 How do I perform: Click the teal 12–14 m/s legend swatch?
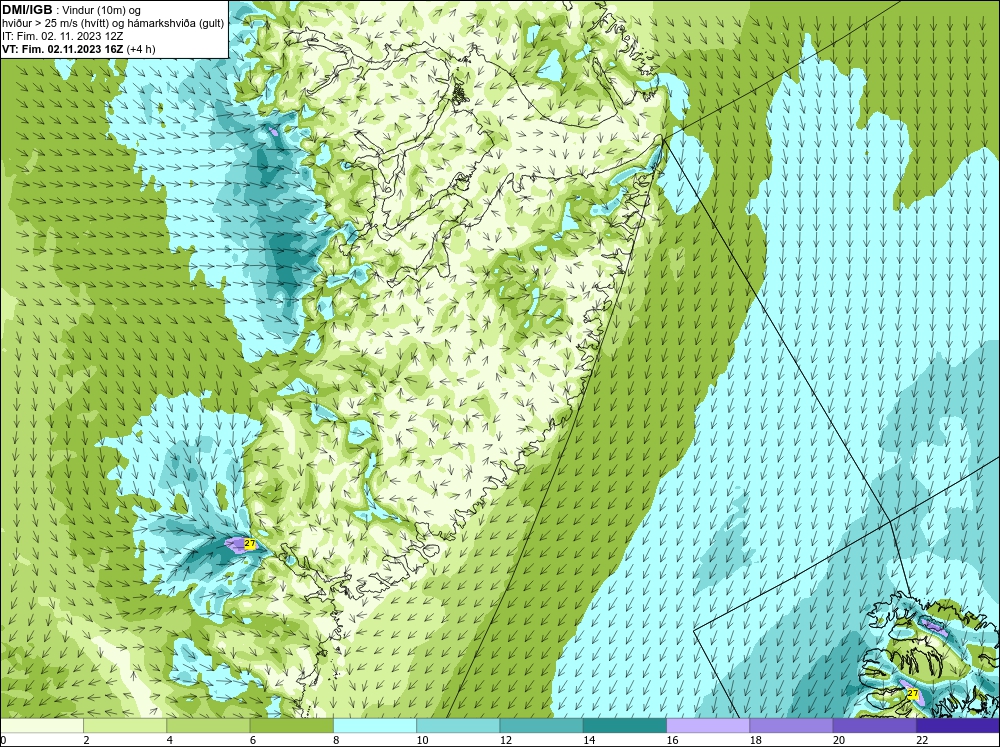541,725
